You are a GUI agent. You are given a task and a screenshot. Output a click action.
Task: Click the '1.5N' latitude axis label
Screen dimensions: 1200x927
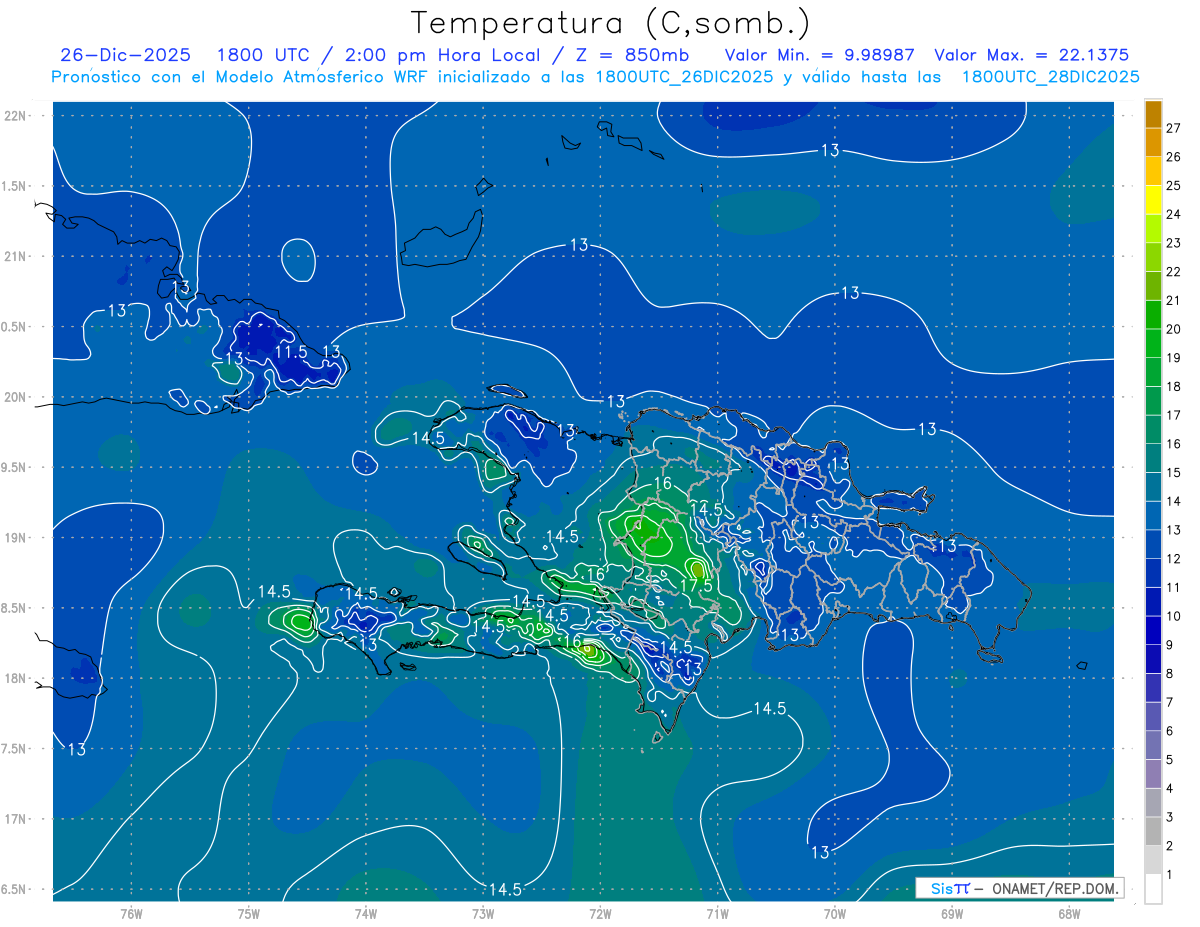pos(15,186)
